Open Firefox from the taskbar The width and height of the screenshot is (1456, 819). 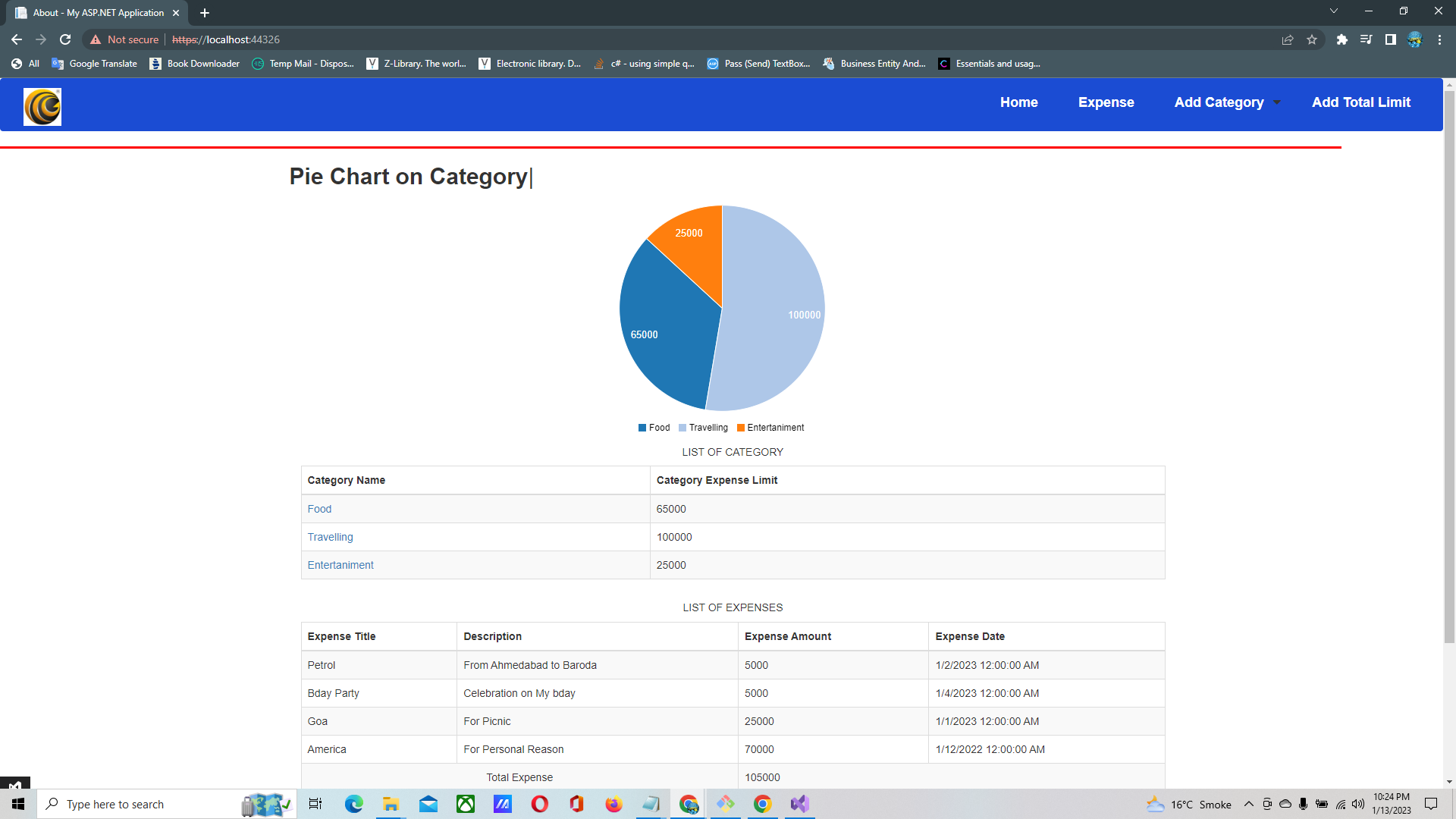pyautogui.click(x=613, y=804)
